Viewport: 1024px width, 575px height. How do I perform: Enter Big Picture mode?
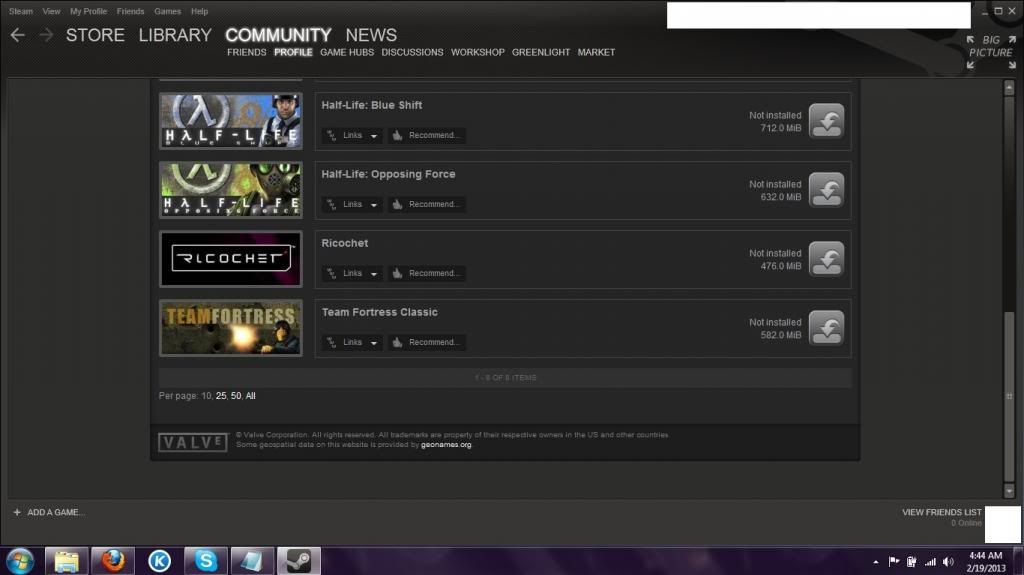pos(991,52)
